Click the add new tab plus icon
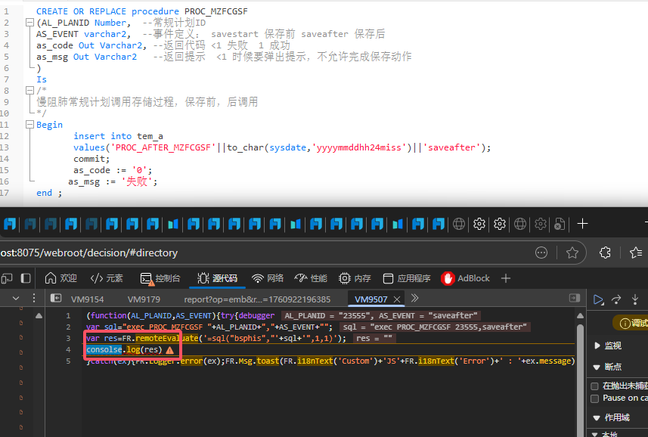This screenshot has height=437, width=648. pyautogui.click(x=506, y=278)
